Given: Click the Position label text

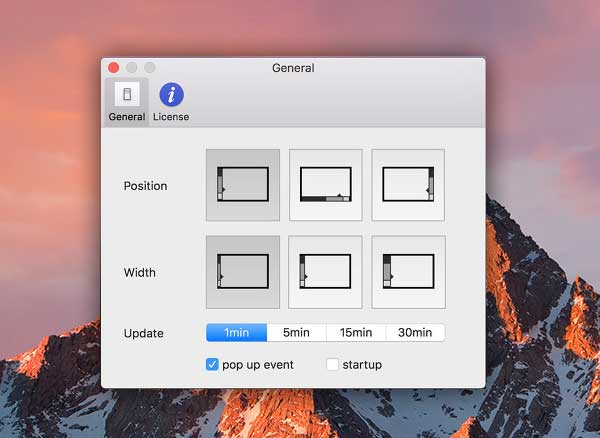Looking at the screenshot, I should (x=145, y=186).
